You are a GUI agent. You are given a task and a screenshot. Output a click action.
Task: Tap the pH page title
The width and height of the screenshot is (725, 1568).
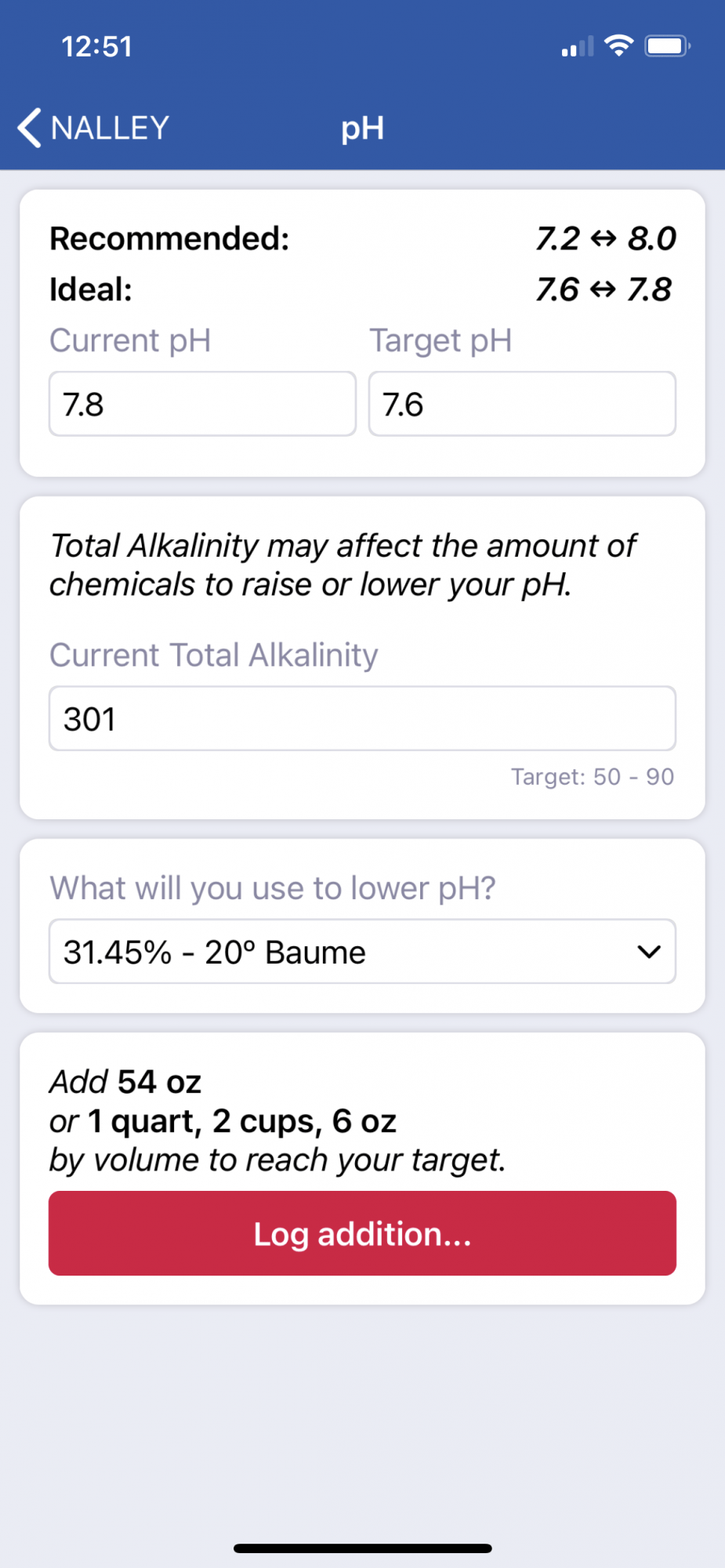pyautogui.click(x=362, y=129)
